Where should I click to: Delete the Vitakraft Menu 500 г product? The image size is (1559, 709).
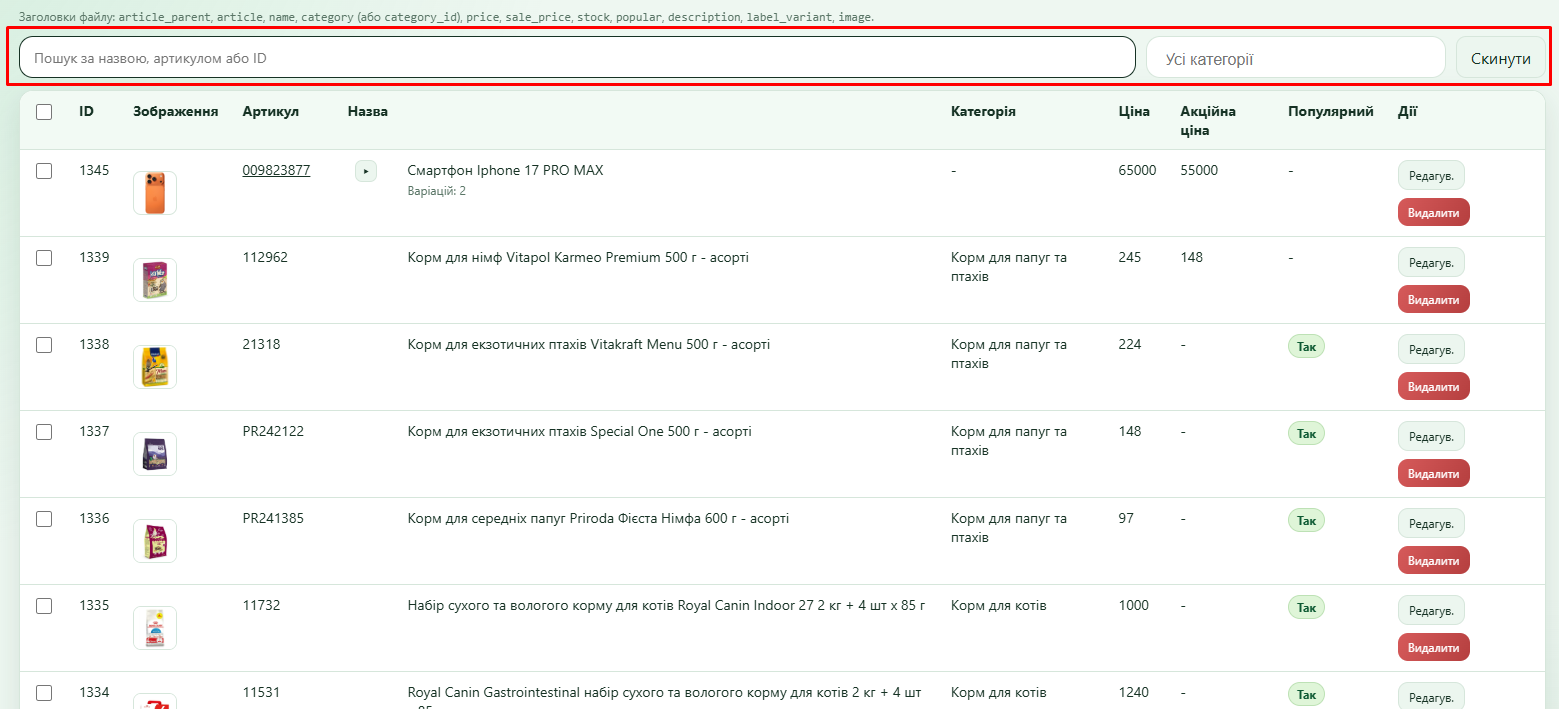(1434, 387)
